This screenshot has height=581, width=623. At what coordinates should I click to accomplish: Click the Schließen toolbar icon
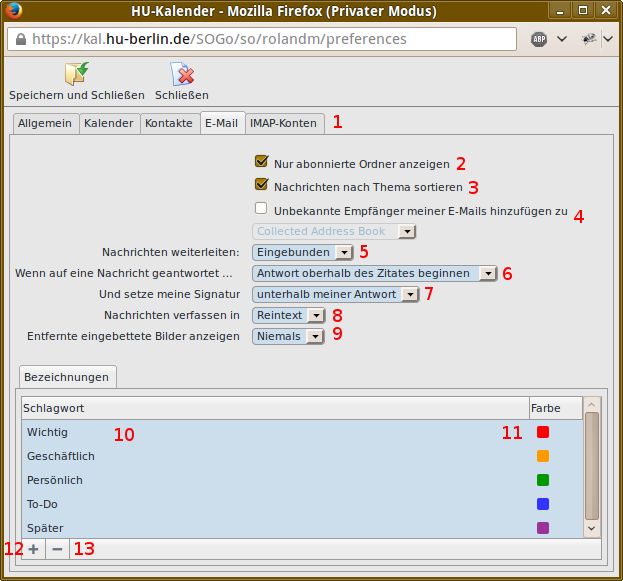182,74
